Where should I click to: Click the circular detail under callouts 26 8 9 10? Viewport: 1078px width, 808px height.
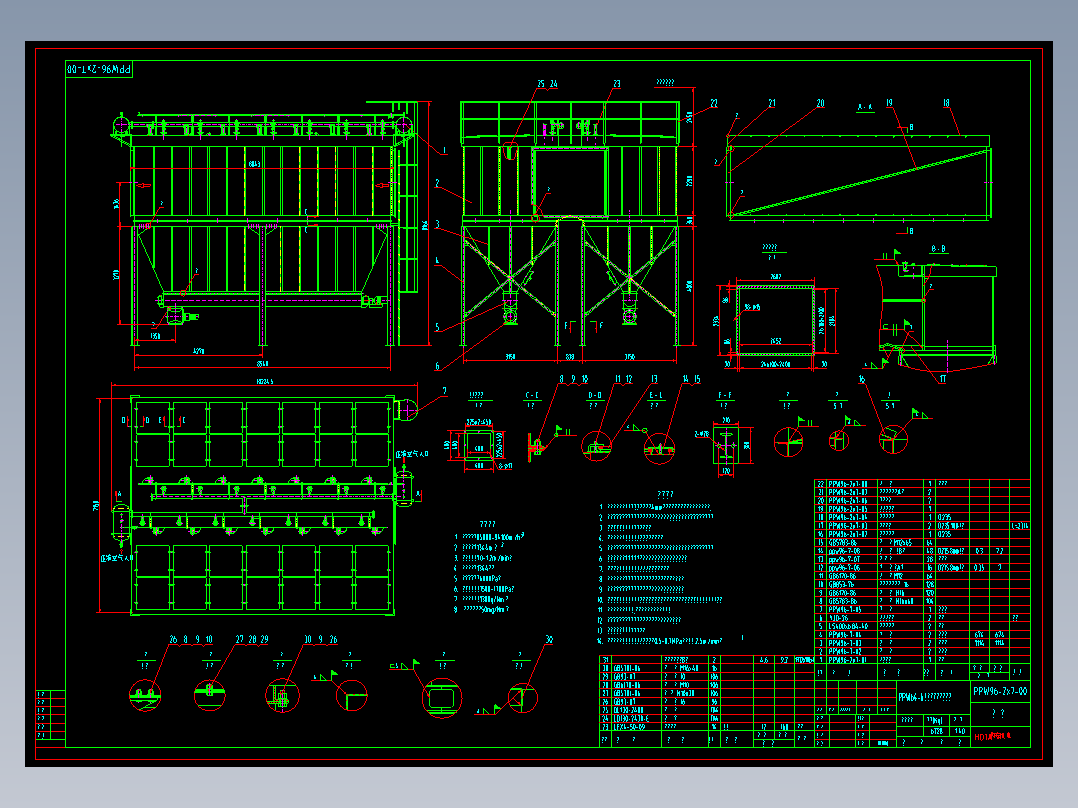145,695
